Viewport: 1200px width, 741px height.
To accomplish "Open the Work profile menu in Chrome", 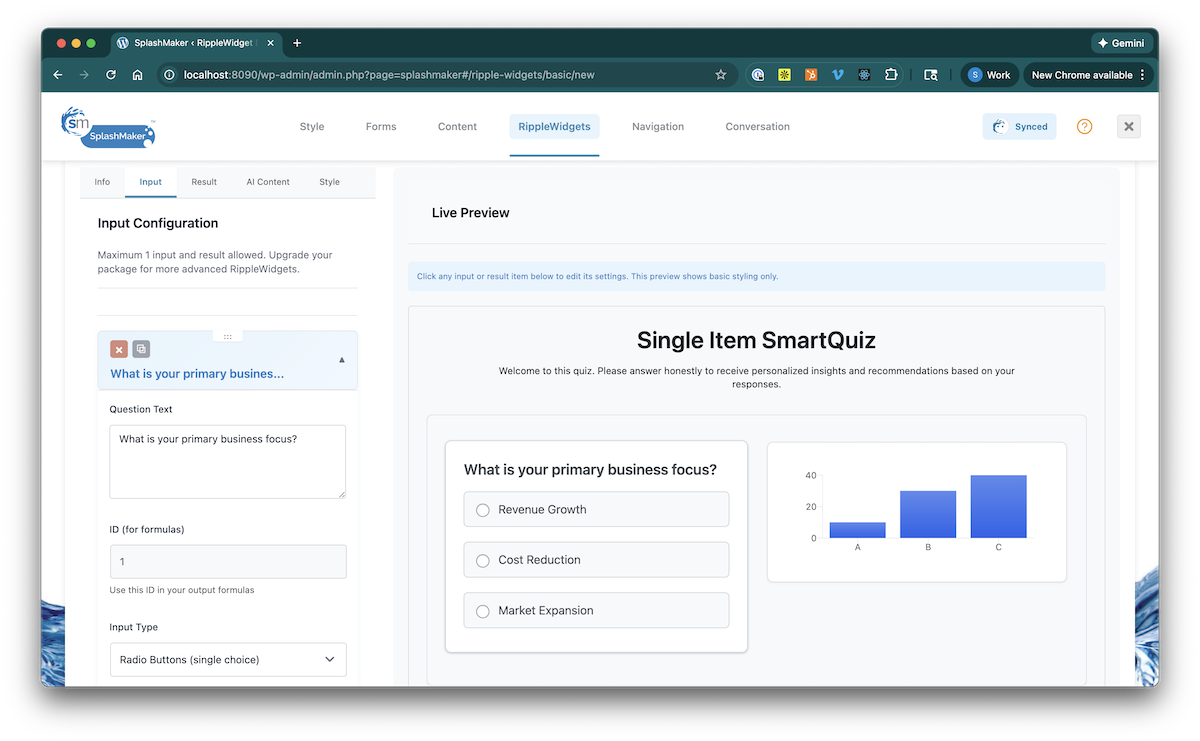I will tap(989, 75).
